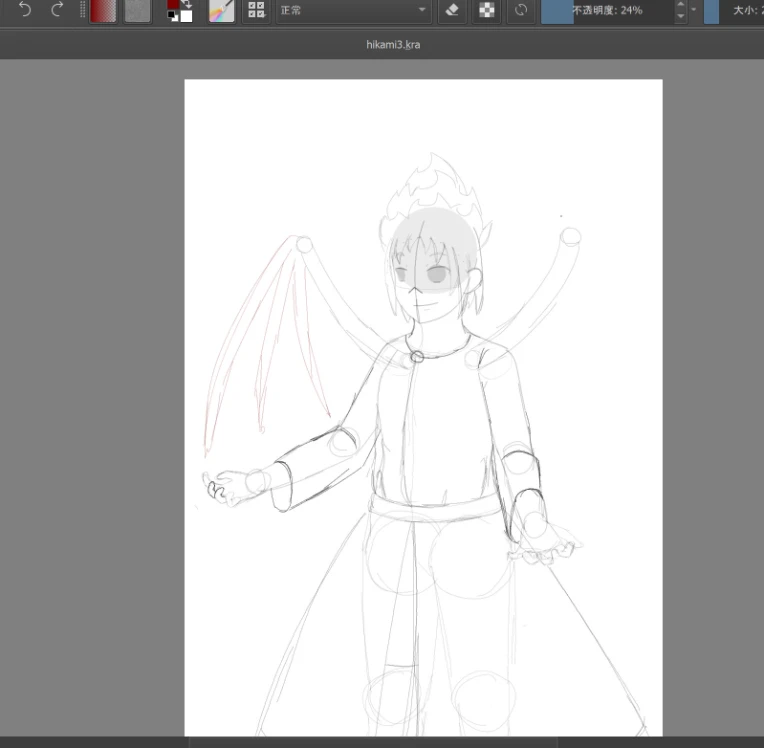Select the hikami3.kra document tab

393,45
